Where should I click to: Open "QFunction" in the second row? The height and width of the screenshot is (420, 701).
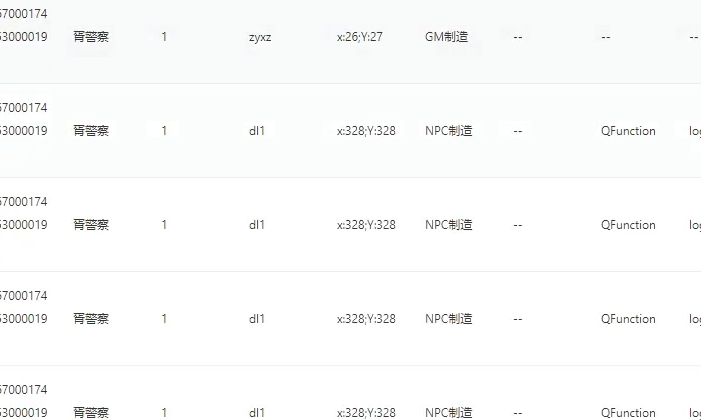pyautogui.click(x=628, y=131)
